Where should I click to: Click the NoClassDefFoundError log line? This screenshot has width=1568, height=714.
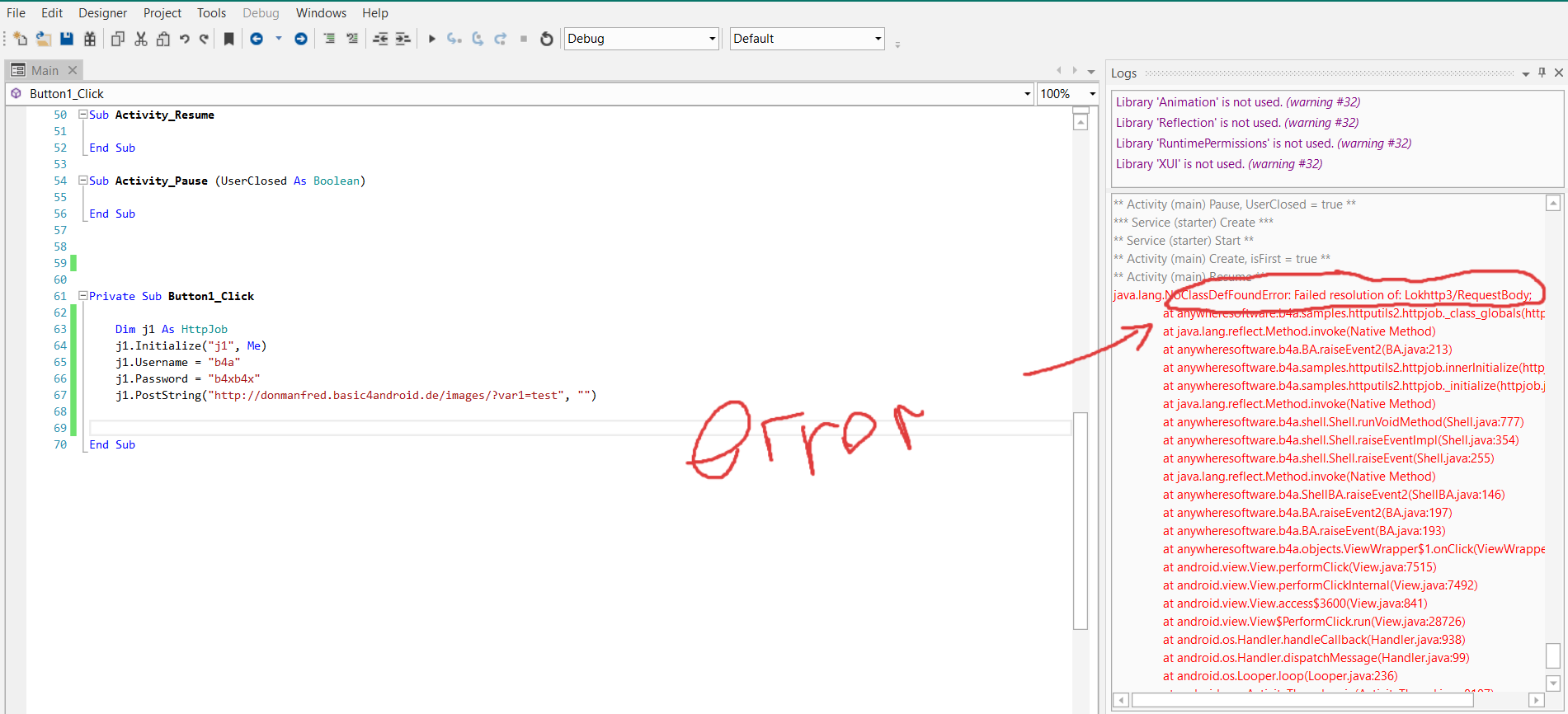(x=1322, y=295)
